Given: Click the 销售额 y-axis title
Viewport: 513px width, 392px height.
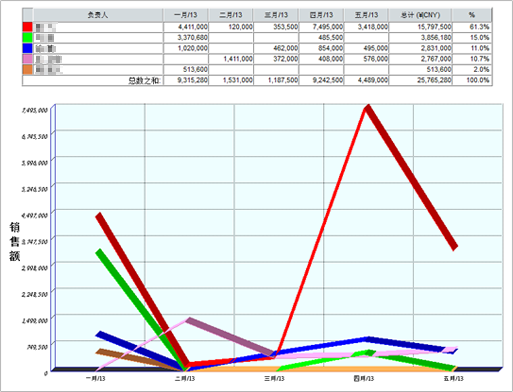Looking at the screenshot, I should click(x=14, y=242).
